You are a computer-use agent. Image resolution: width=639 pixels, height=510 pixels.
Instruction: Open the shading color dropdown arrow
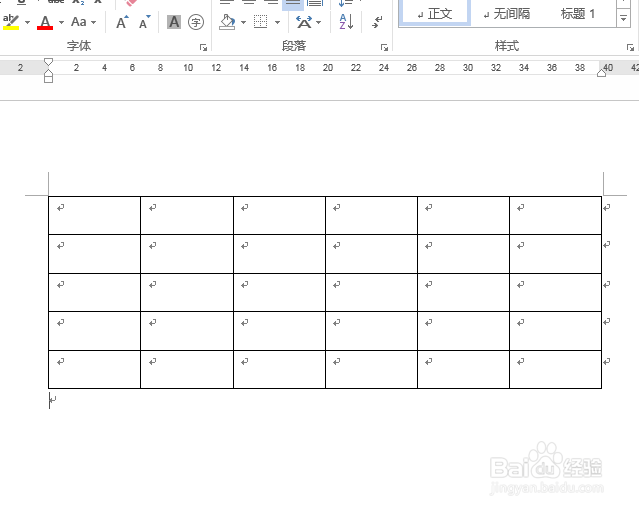tap(243, 22)
